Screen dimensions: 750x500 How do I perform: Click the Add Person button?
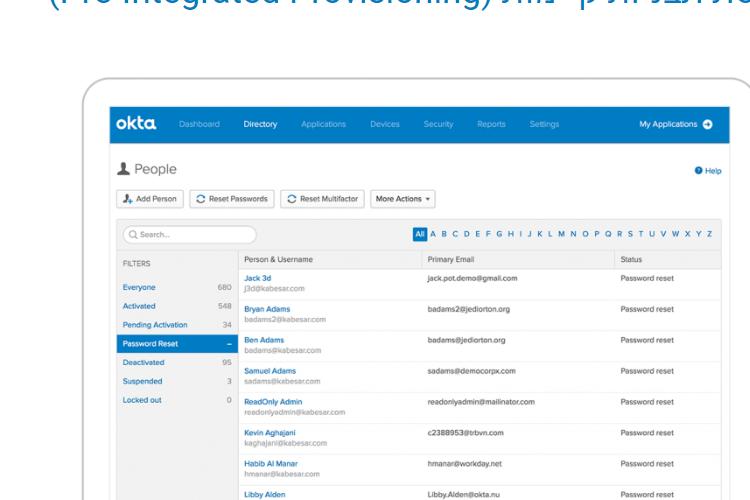click(150, 199)
